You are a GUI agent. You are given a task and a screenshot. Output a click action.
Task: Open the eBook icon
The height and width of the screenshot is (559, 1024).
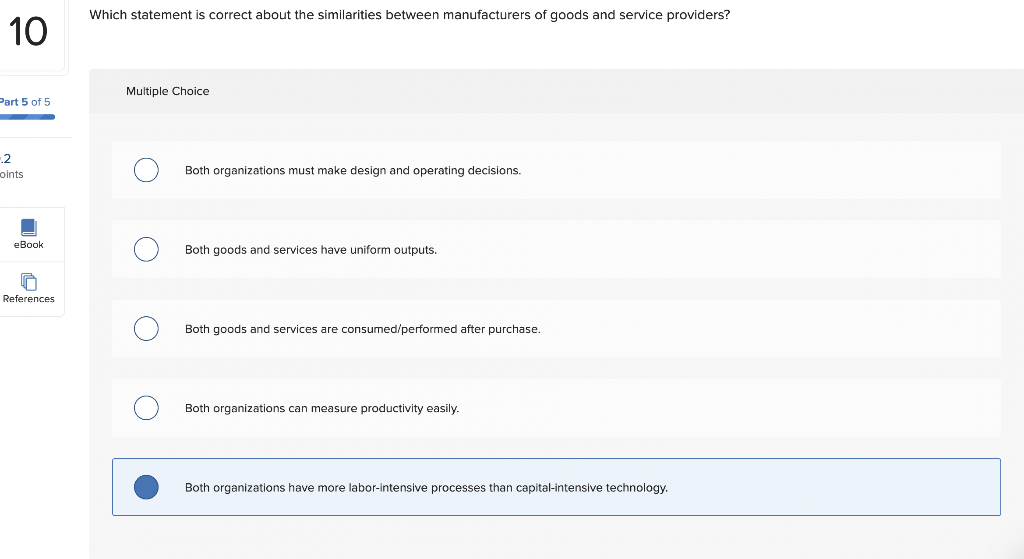click(x=28, y=227)
